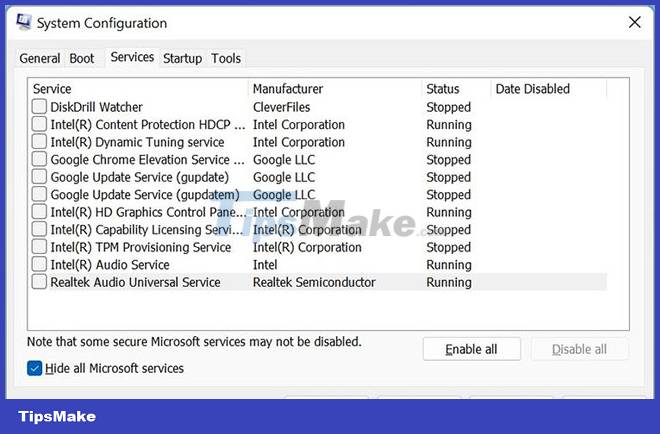Open the Tools tab
The image size is (660, 434).
point(226,58)
